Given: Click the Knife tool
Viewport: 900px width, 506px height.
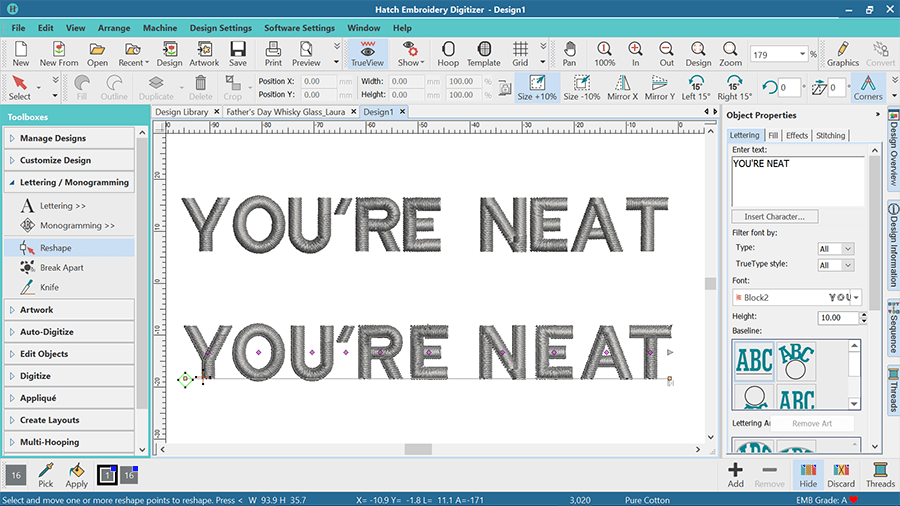Looking at the screenshot, I should point(49,287).
